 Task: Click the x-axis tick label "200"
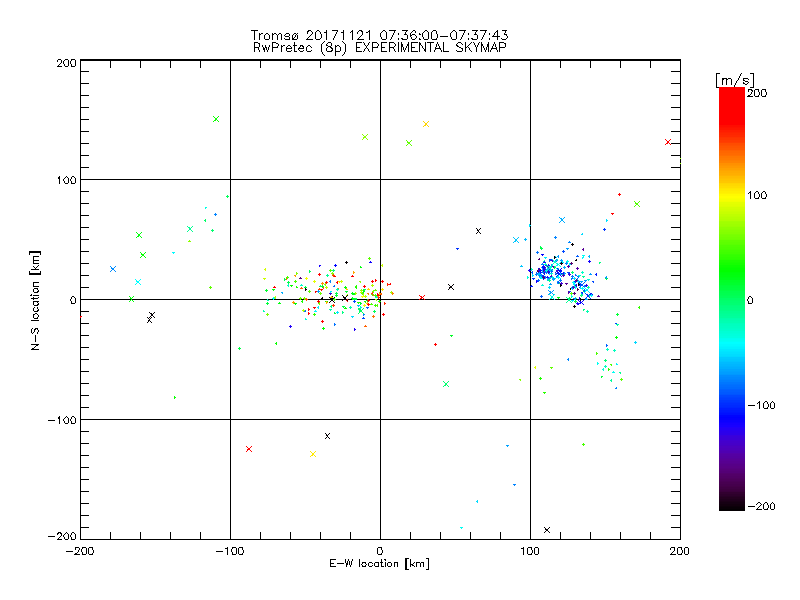tap(680, 551)
